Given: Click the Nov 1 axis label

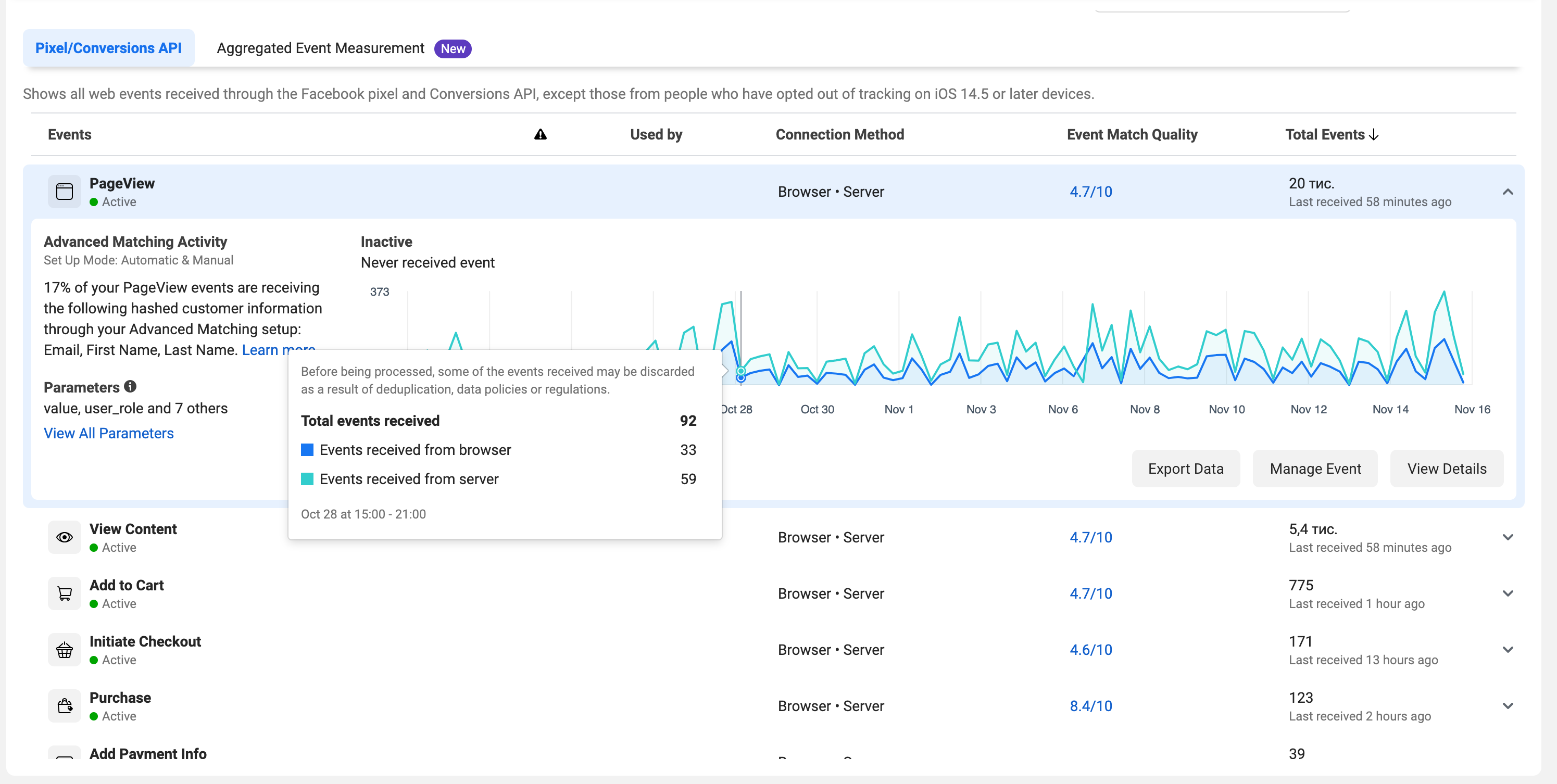Looking at the screenshot, I should pyautogui.click(x=899, y=409).
